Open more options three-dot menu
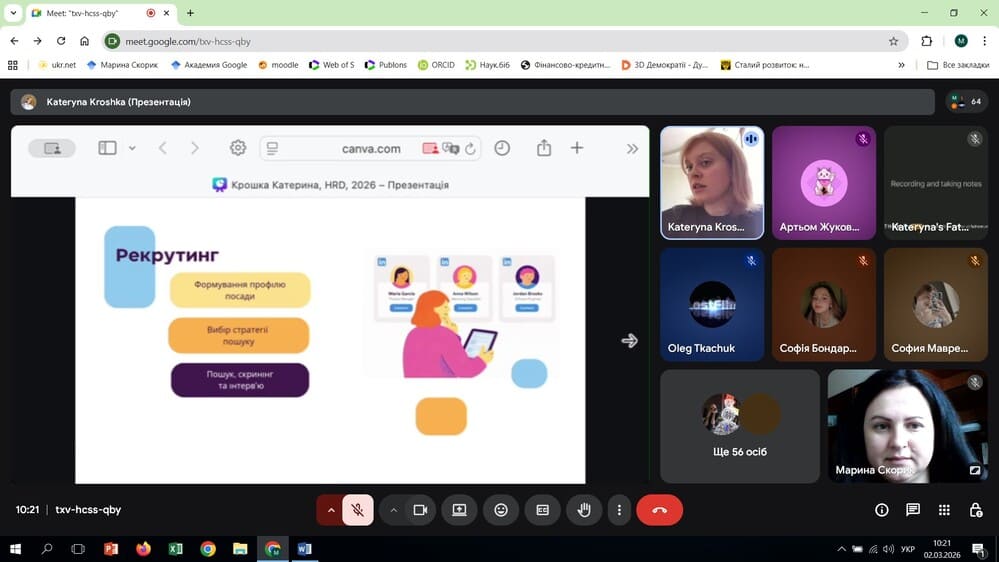 [x=620, y=510]
